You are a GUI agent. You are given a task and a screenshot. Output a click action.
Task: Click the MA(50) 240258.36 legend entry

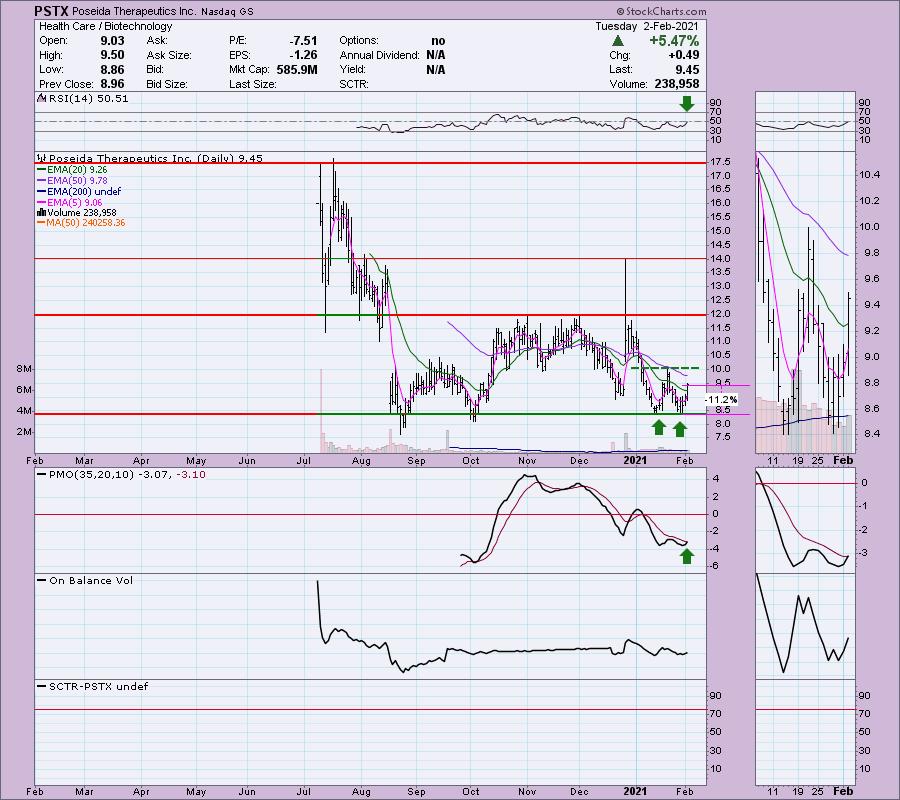coord(81,223)
